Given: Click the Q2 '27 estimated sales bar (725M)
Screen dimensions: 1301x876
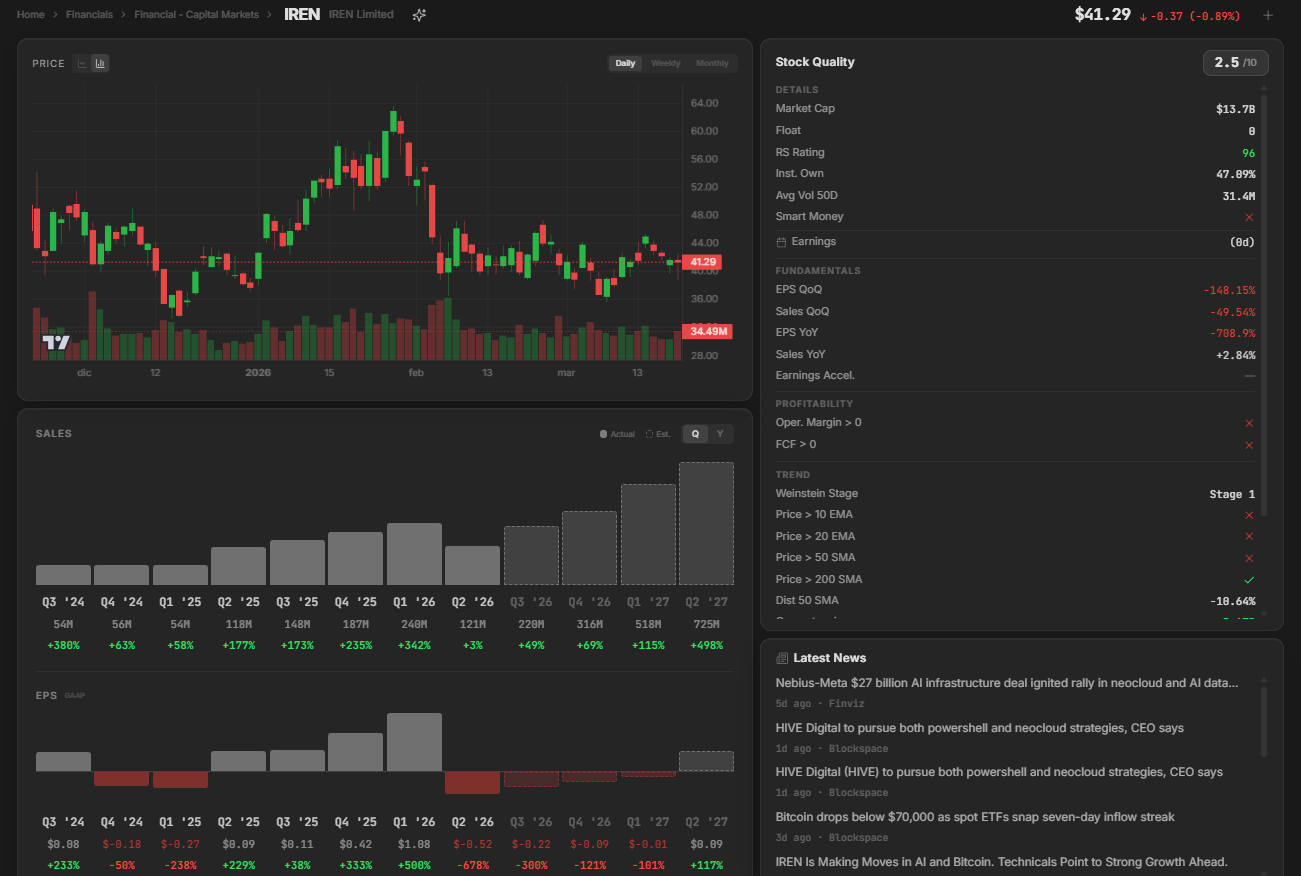Looking at the screenshot, I should point(706,524).
